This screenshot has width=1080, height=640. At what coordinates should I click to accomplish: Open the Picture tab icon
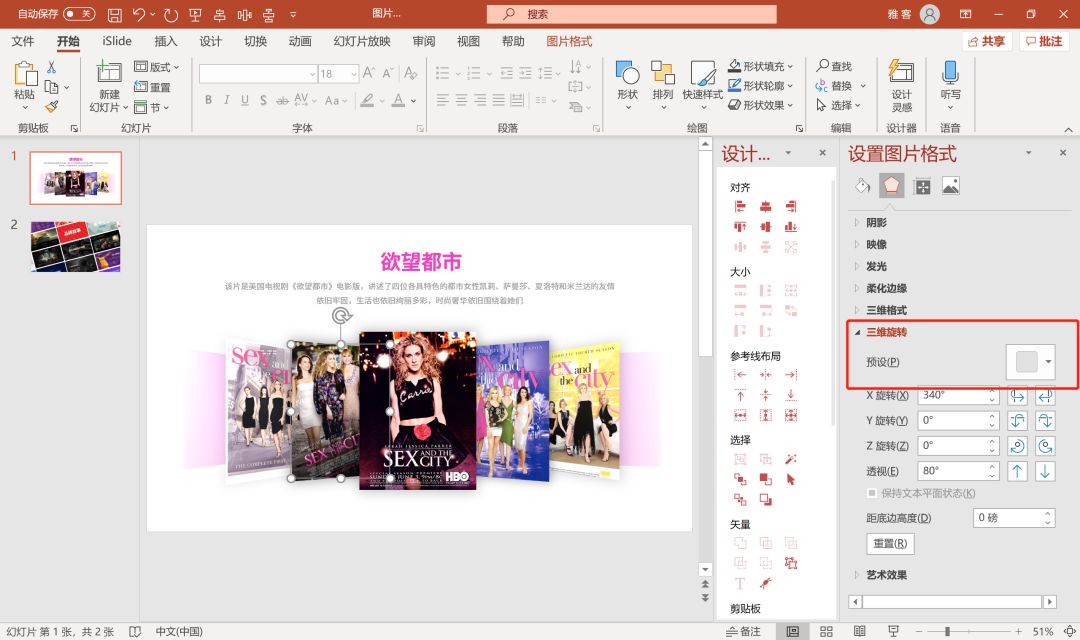[951, 186]
